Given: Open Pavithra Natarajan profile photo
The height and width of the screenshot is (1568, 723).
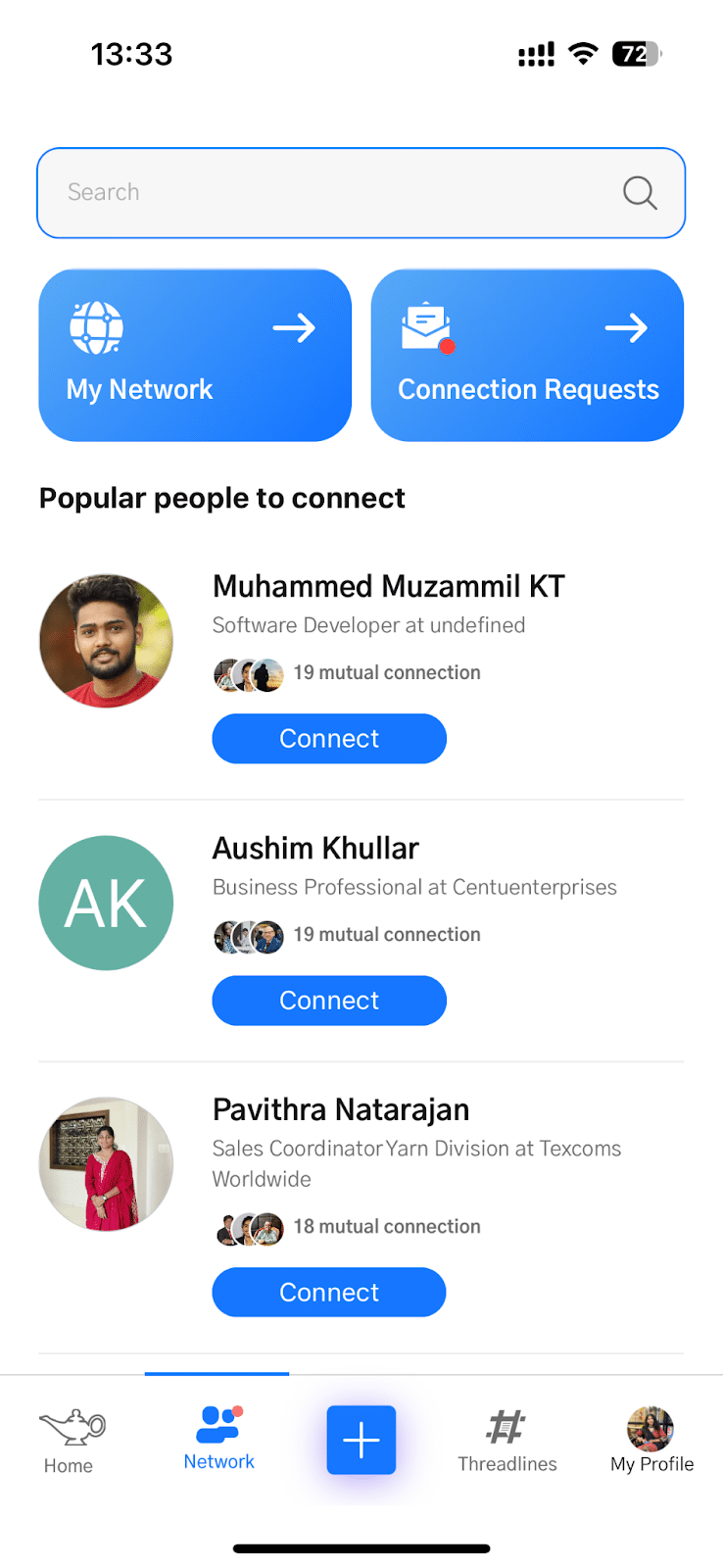Looking at the screenshot, I should pos(106,1164).
